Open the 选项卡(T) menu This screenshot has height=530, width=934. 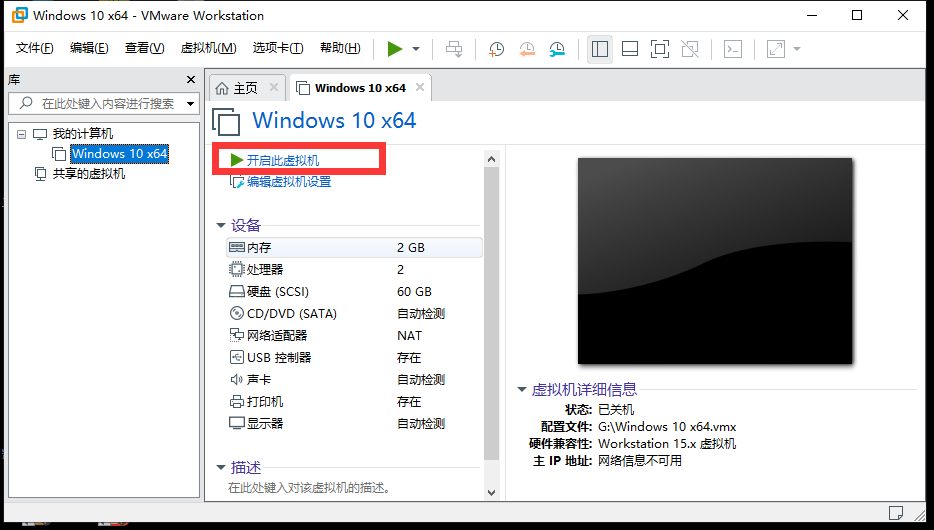pos(278,48)
